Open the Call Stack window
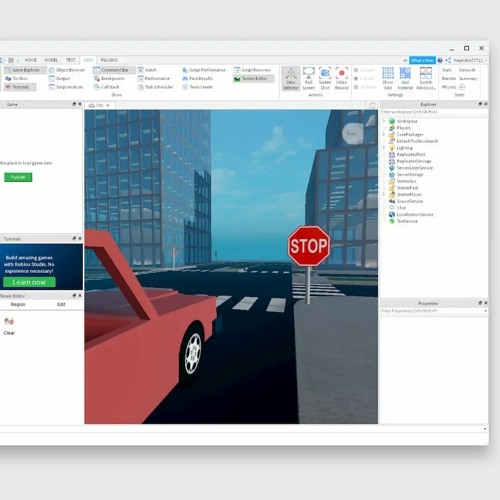 pyautogui.click(x=107, y=87)
